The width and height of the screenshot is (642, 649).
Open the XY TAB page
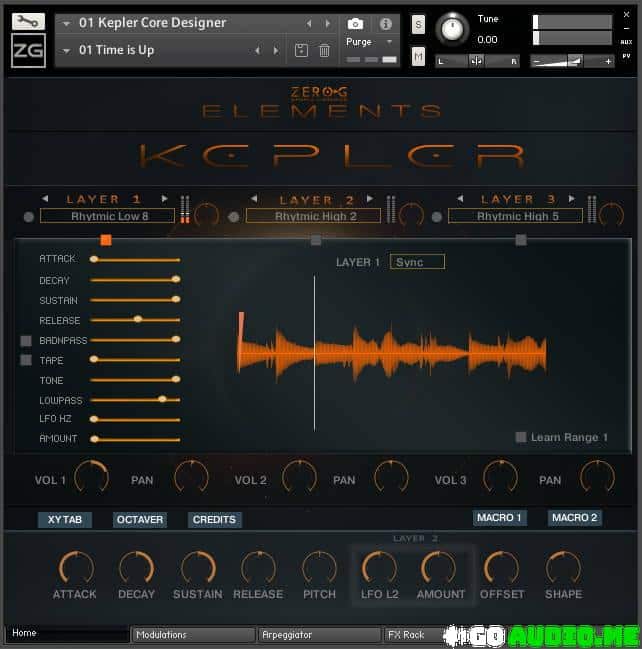(x=65, y=519)
